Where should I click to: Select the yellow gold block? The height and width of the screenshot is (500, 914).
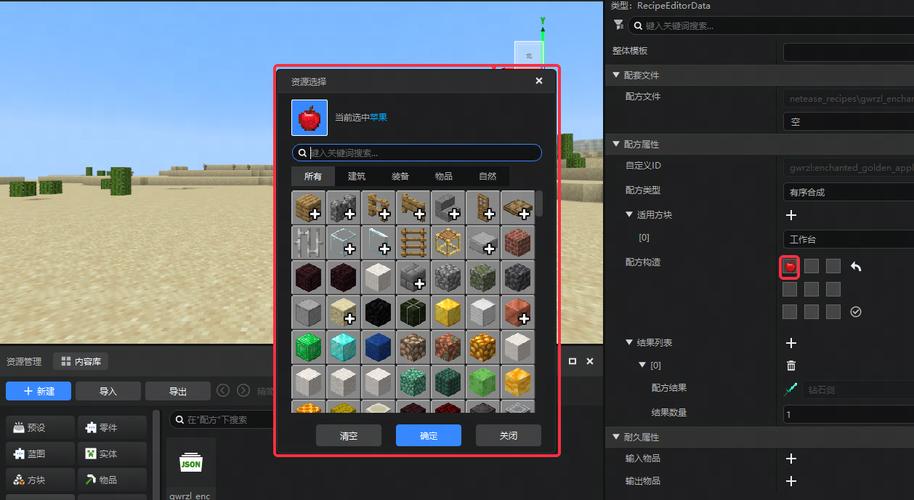point(448,312)
